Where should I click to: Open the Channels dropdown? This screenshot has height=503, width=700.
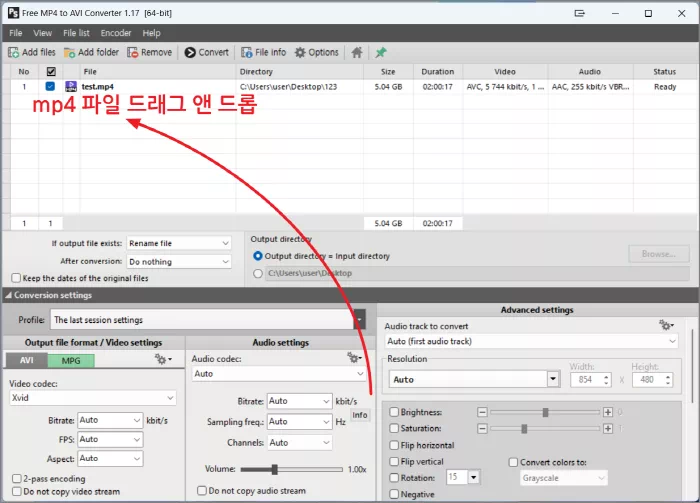(x=300, y=443)
